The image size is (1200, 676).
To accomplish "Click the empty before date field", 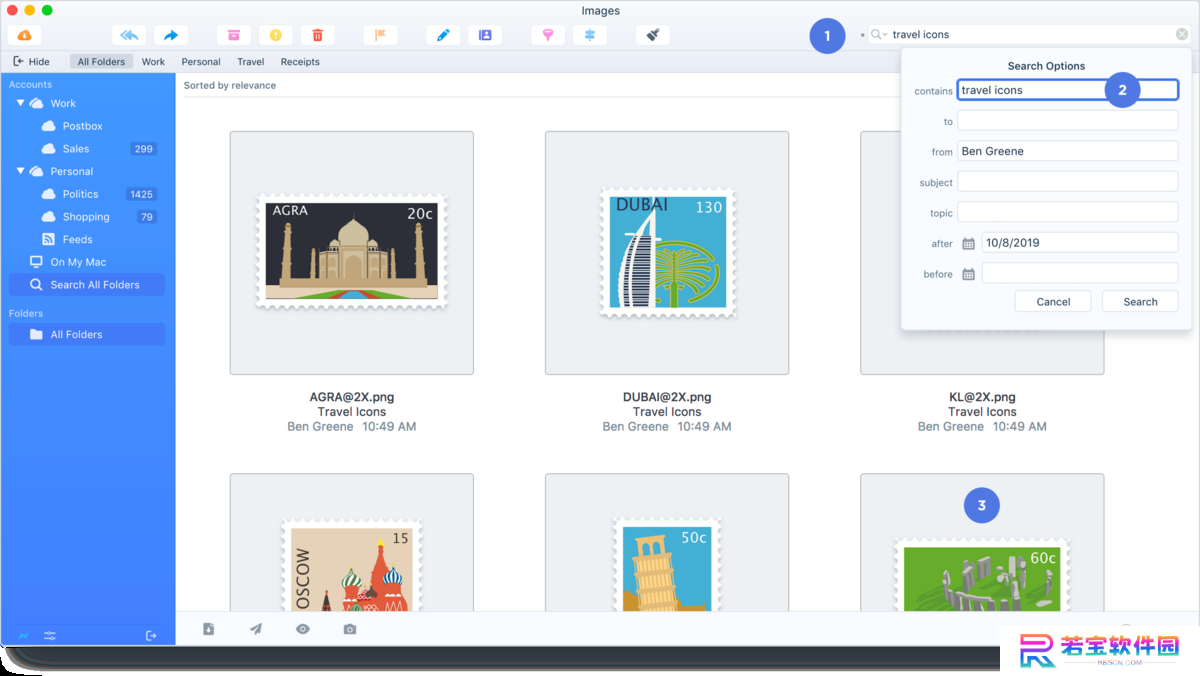I will (x=1080, y=273).
